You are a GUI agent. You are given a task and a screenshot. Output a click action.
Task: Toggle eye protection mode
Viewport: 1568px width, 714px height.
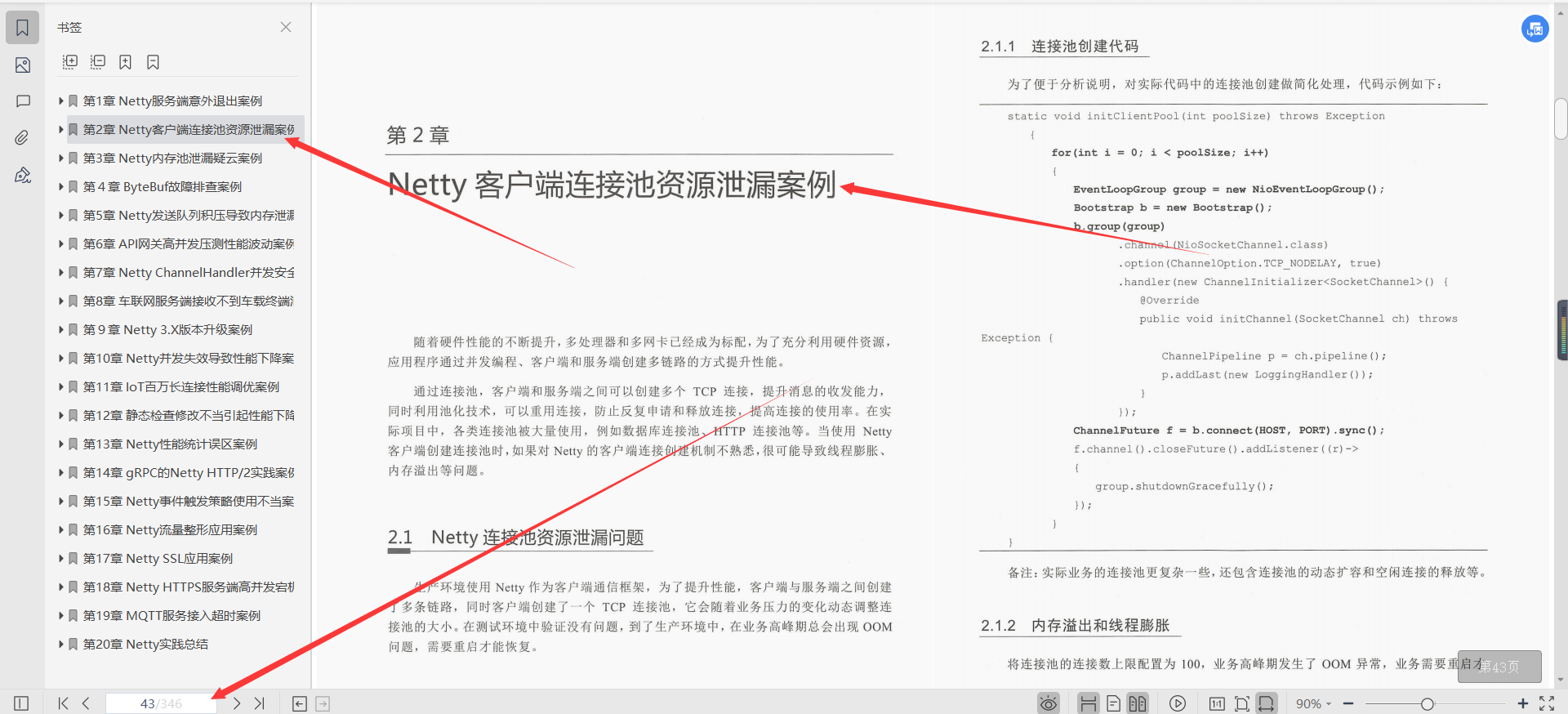(x=1049, y=703)
